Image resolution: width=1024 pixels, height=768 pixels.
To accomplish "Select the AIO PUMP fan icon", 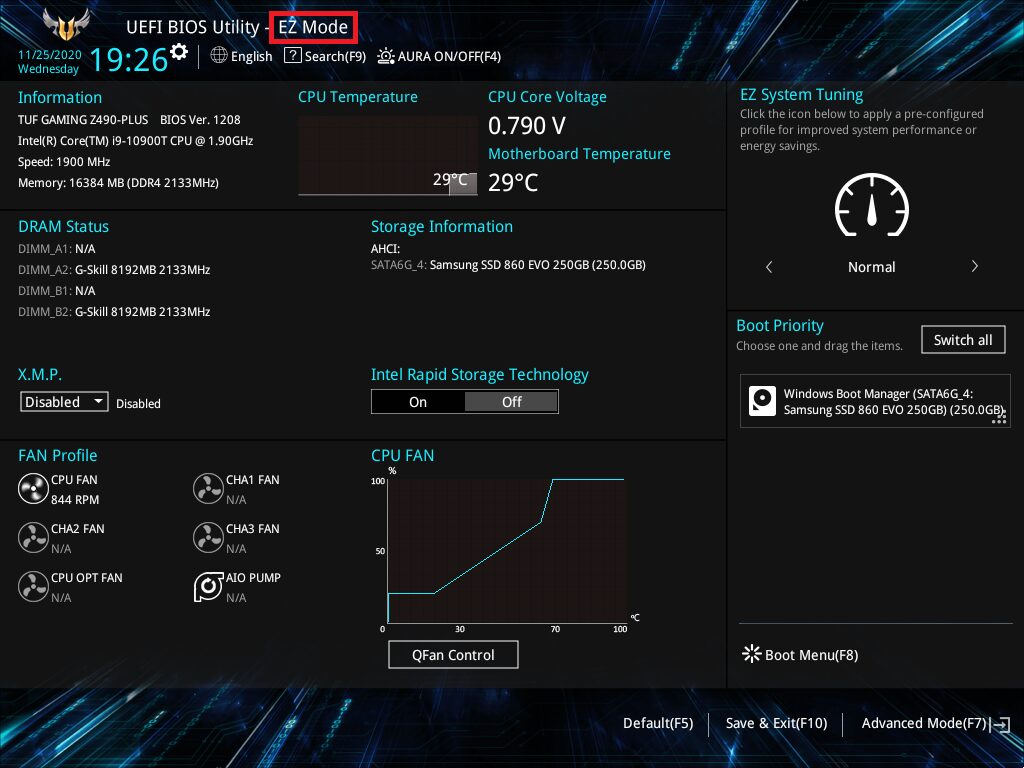I will point(208,587).
